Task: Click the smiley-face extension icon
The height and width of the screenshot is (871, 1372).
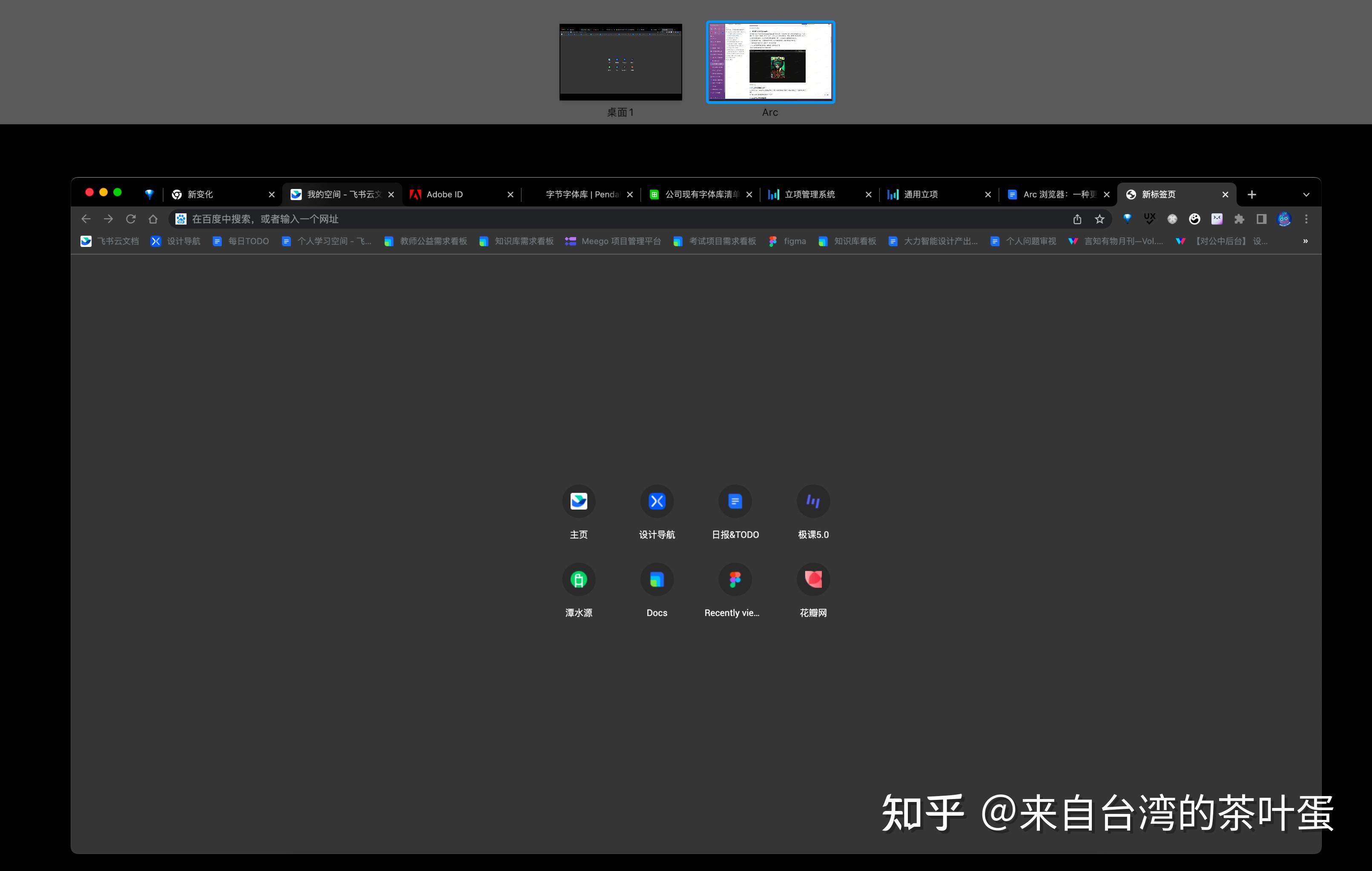Action: (1194, 219)
